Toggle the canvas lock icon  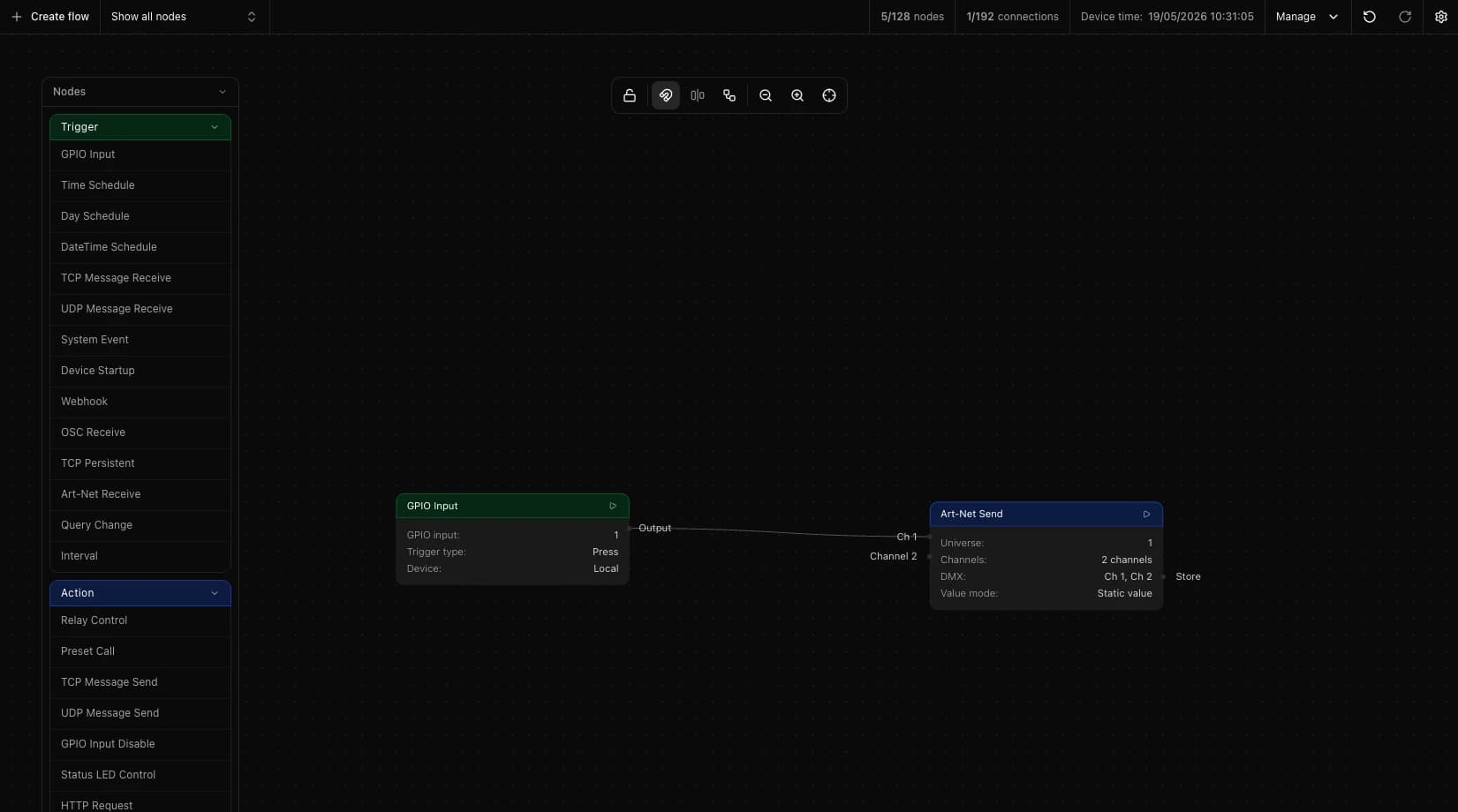630,95
